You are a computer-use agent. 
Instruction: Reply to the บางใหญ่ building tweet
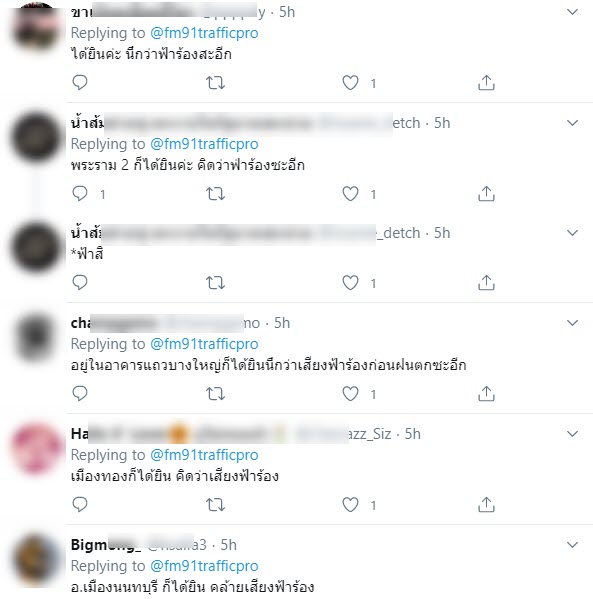pyautogui.click(x=80, y=393)
